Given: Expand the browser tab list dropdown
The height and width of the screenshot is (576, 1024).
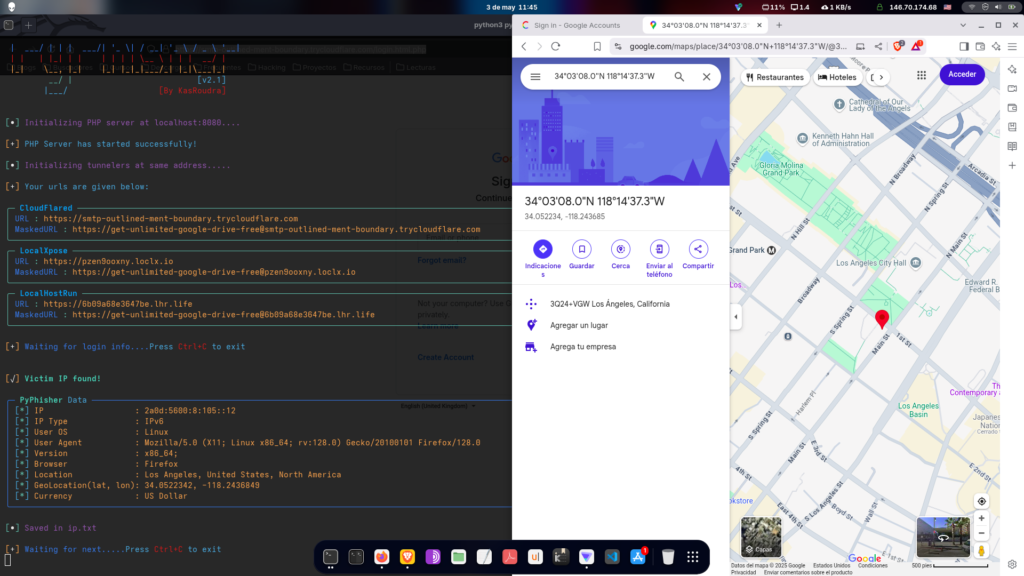Looking at the screenshot, I should click(963, 25).
